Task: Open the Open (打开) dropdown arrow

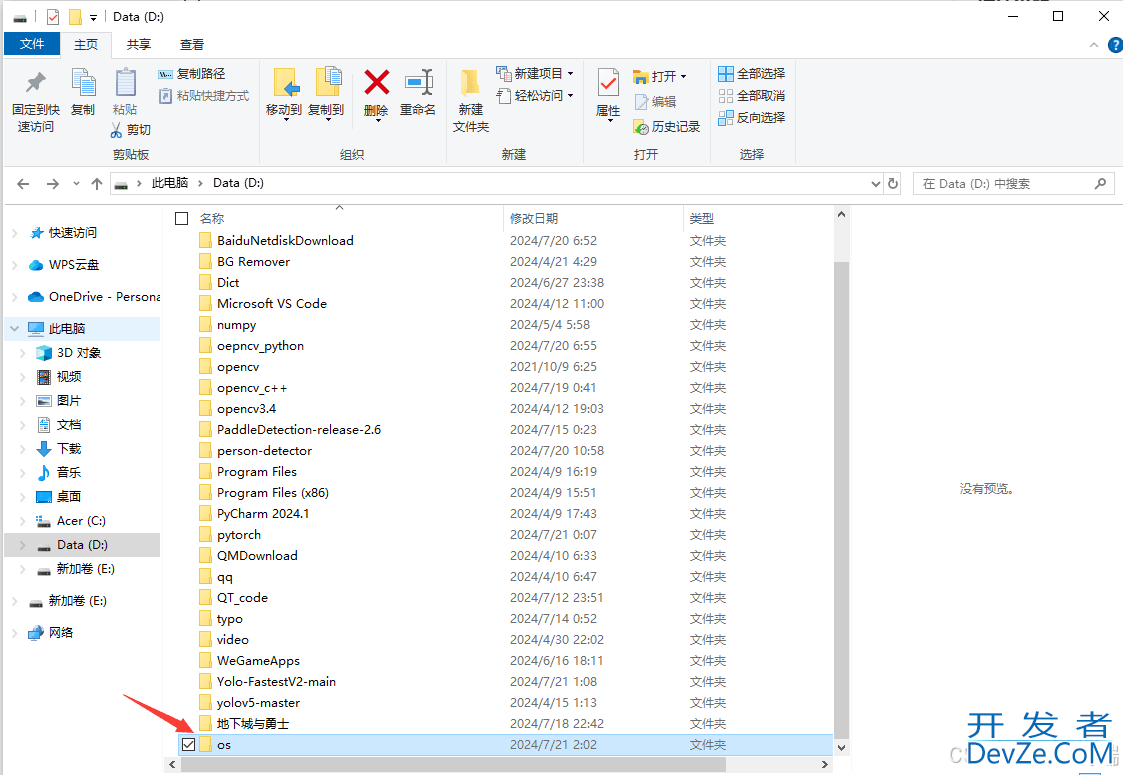Action: (683, 77)
